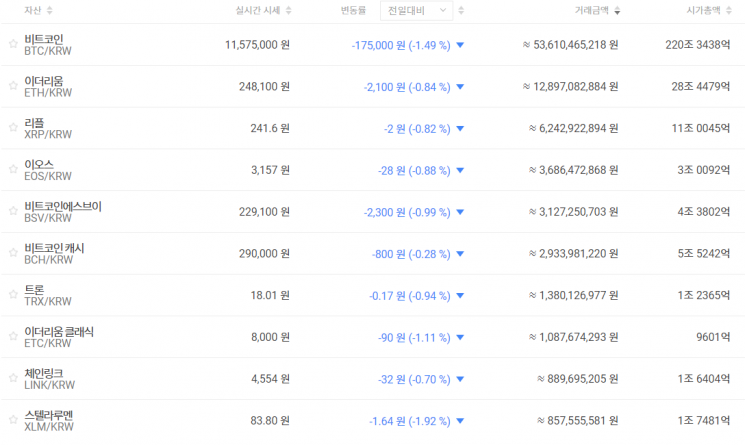Viewport: 745px width, 445px height.
Task: Favorite the 이더리움 ETH/KRW star
Action: click(13, 85)
